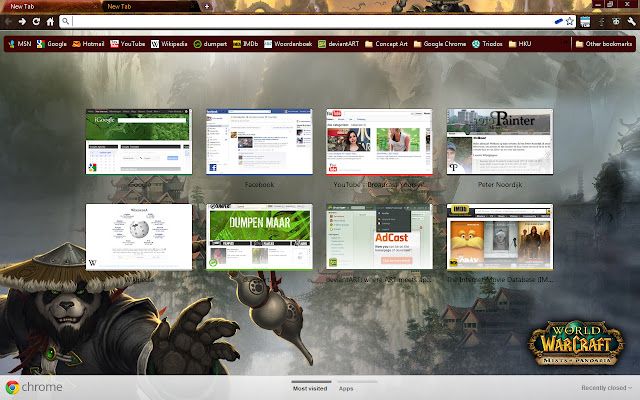The image size is (640, 400).
Task: Open the Internet Movie Database thumbnail
Action: coord(500,237)
